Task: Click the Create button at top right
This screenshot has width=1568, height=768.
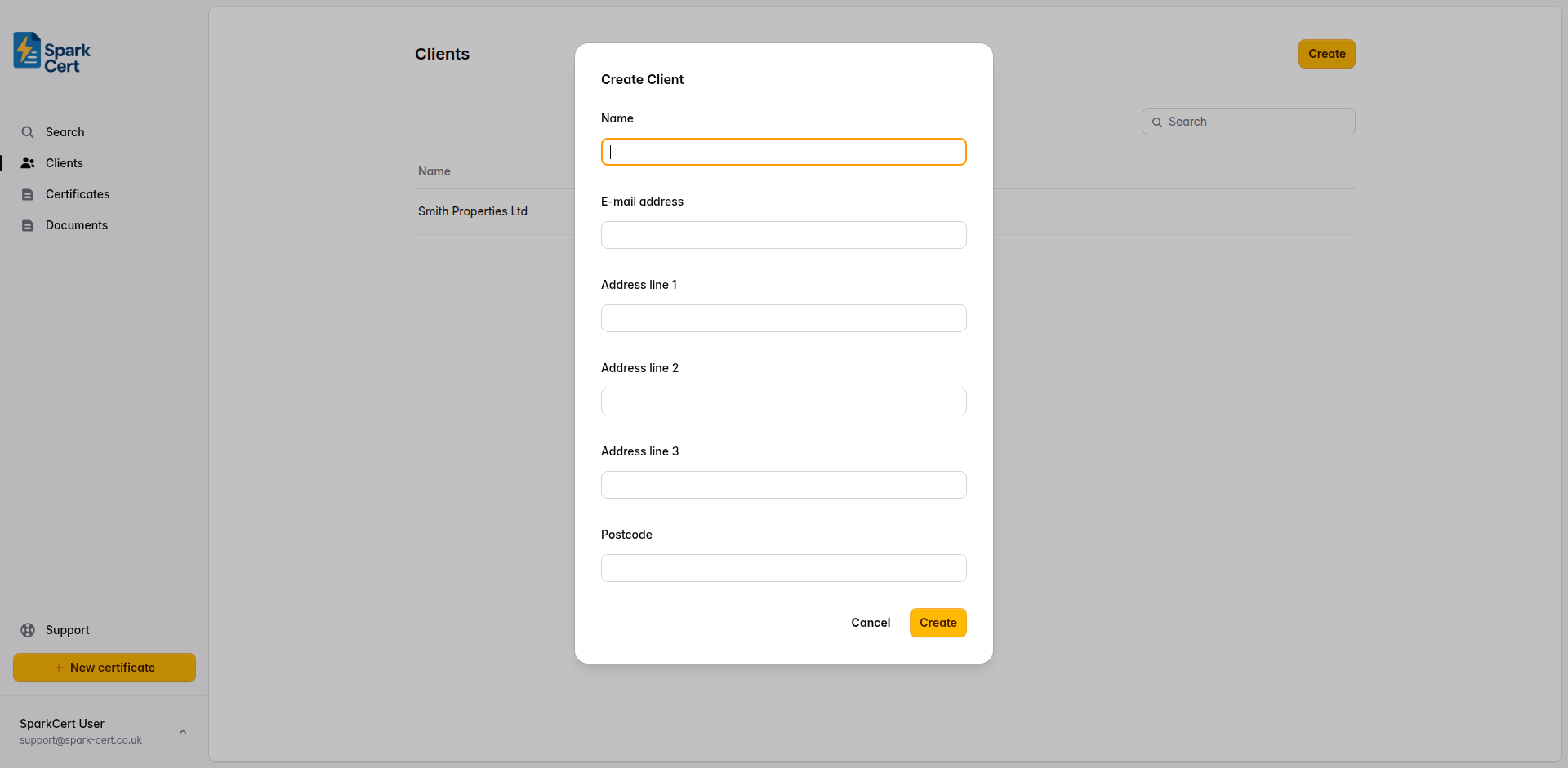Action: click(1325, 54)
